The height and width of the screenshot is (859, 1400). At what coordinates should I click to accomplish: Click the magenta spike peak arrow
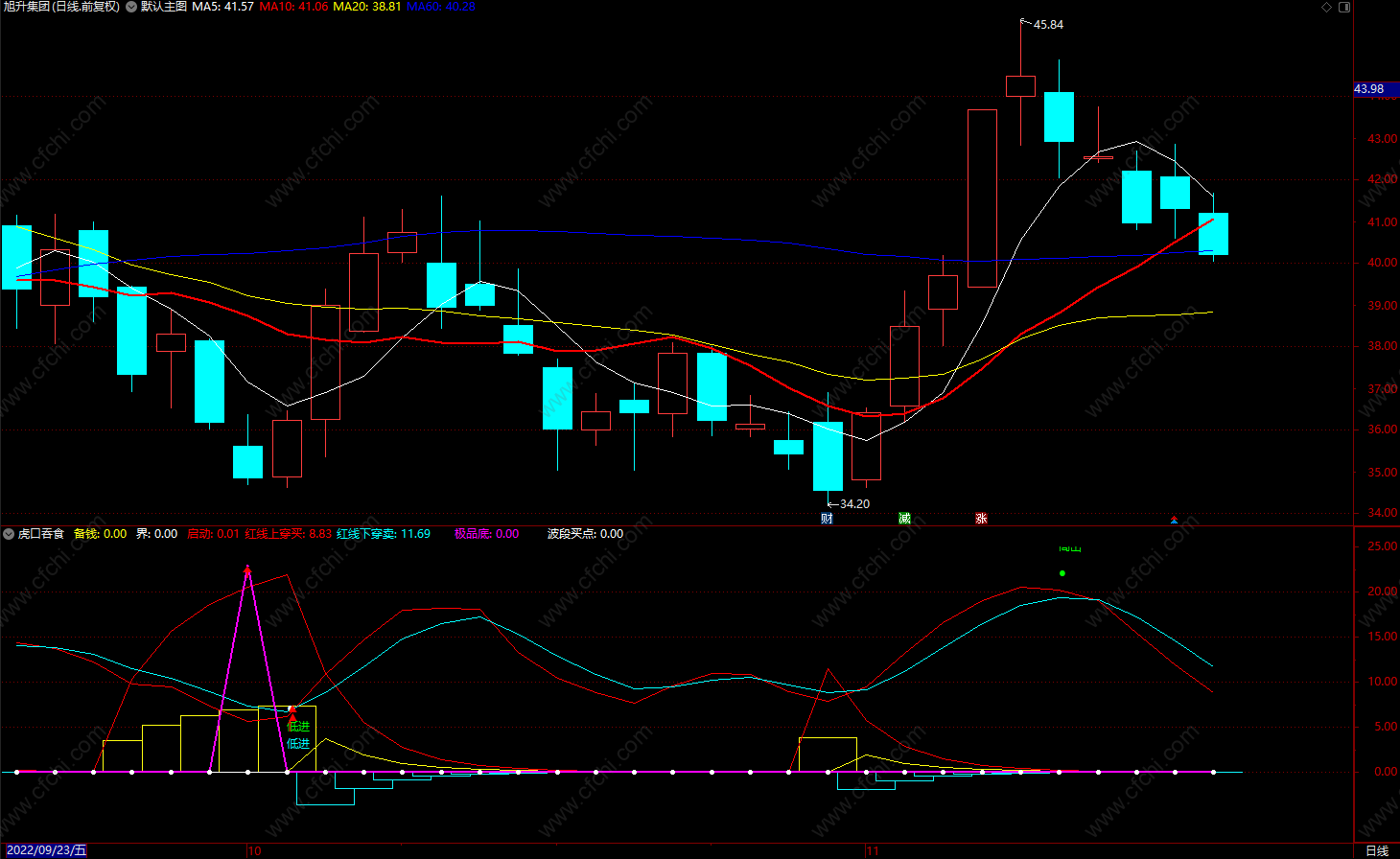pyautogui.click(x=247, y=570)
